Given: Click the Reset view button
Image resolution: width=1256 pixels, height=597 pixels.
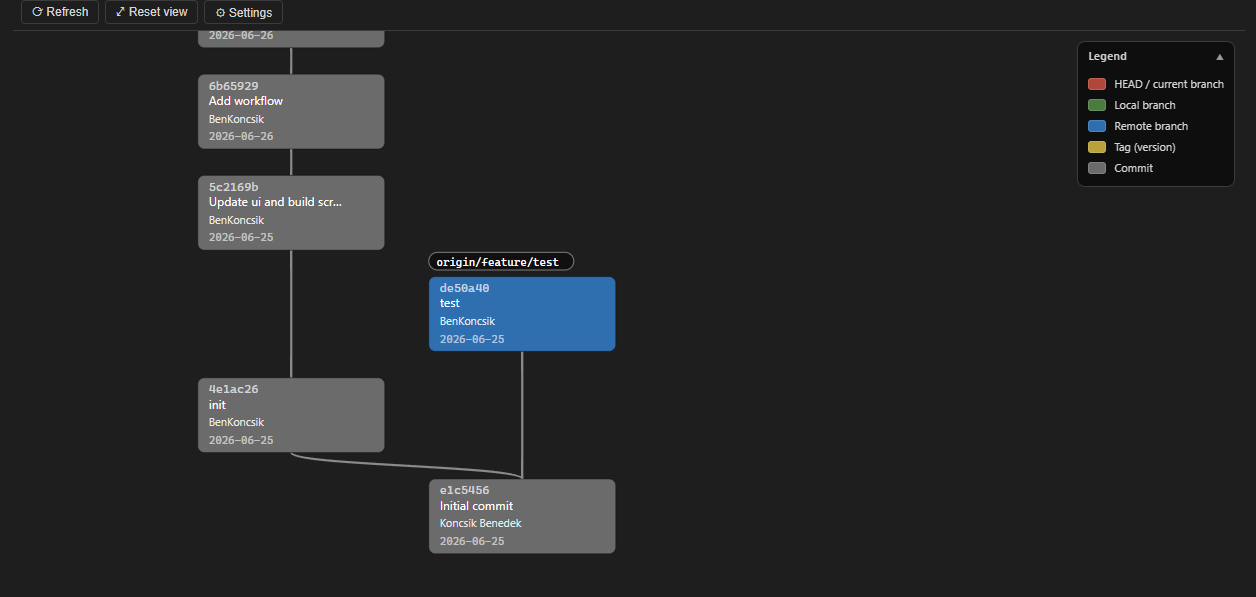Looking at the screenshot, I should click(151, 12).
